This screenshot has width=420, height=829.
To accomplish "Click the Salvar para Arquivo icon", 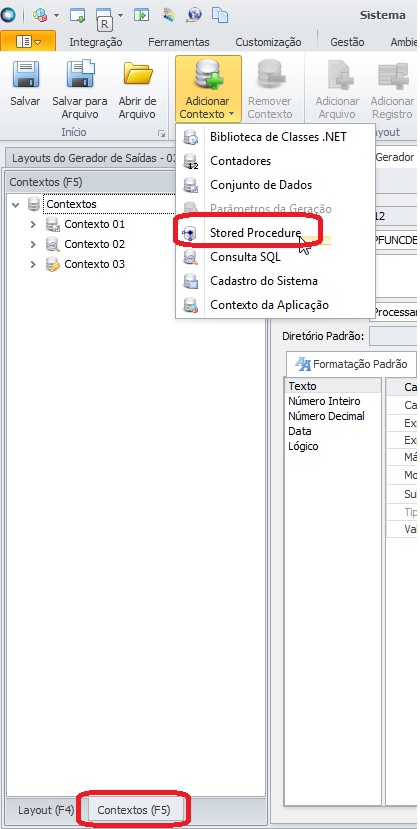I will click(x=80, y=74).
